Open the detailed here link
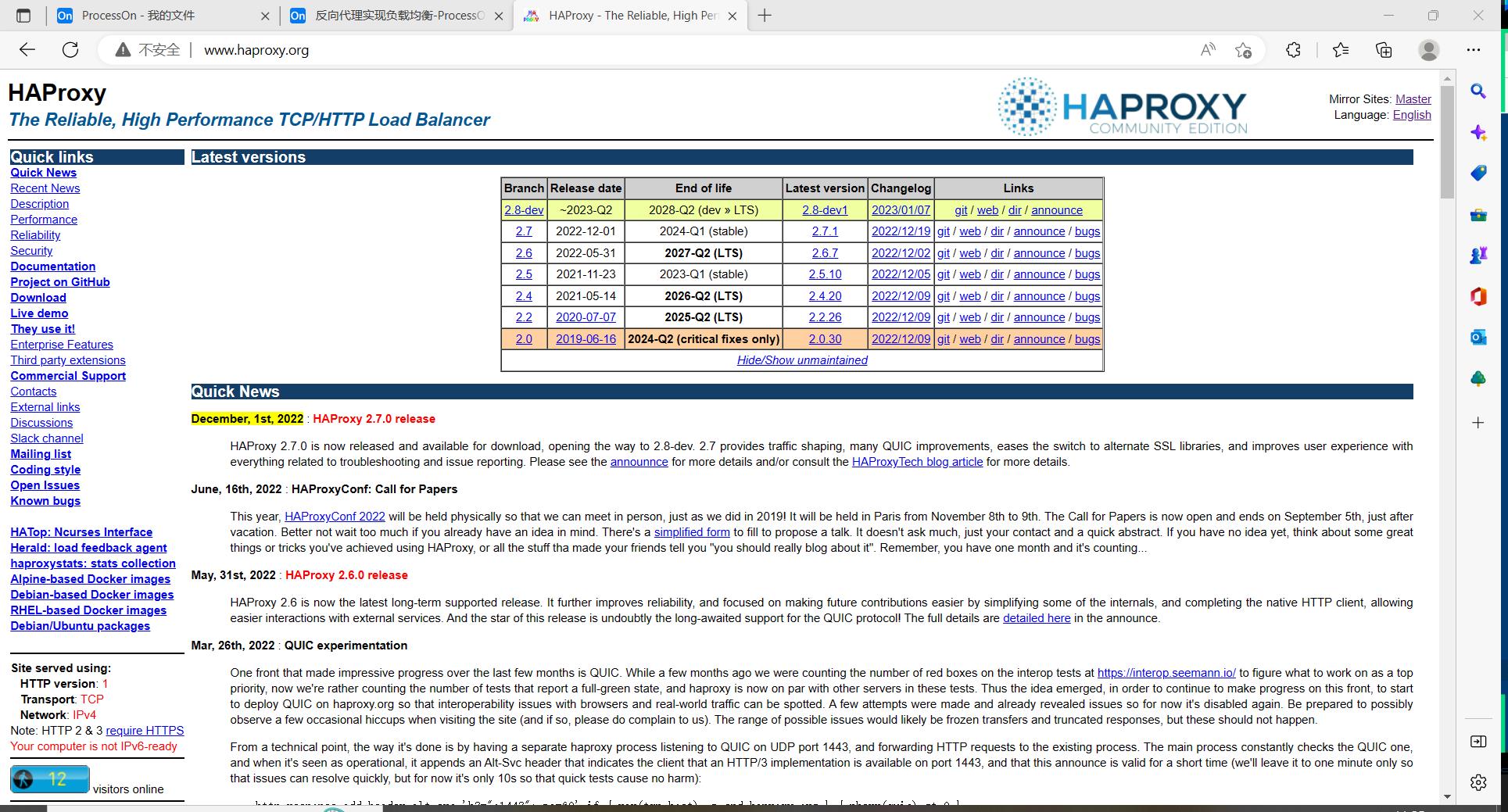 click(1037, 618)
